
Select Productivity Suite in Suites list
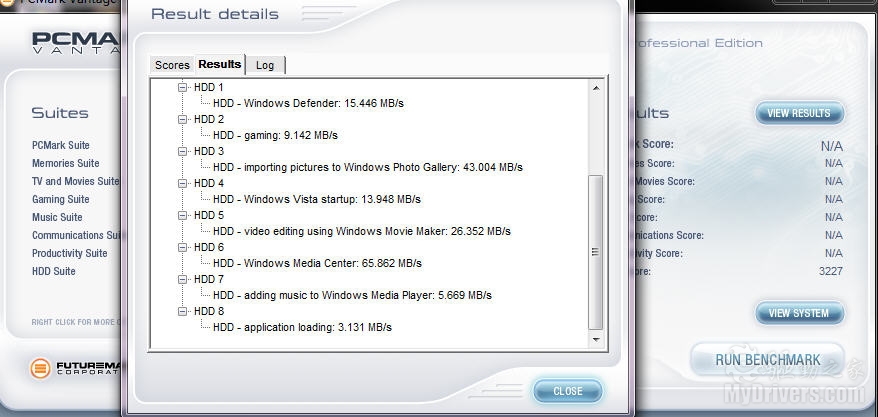click(x=69, y=253)
